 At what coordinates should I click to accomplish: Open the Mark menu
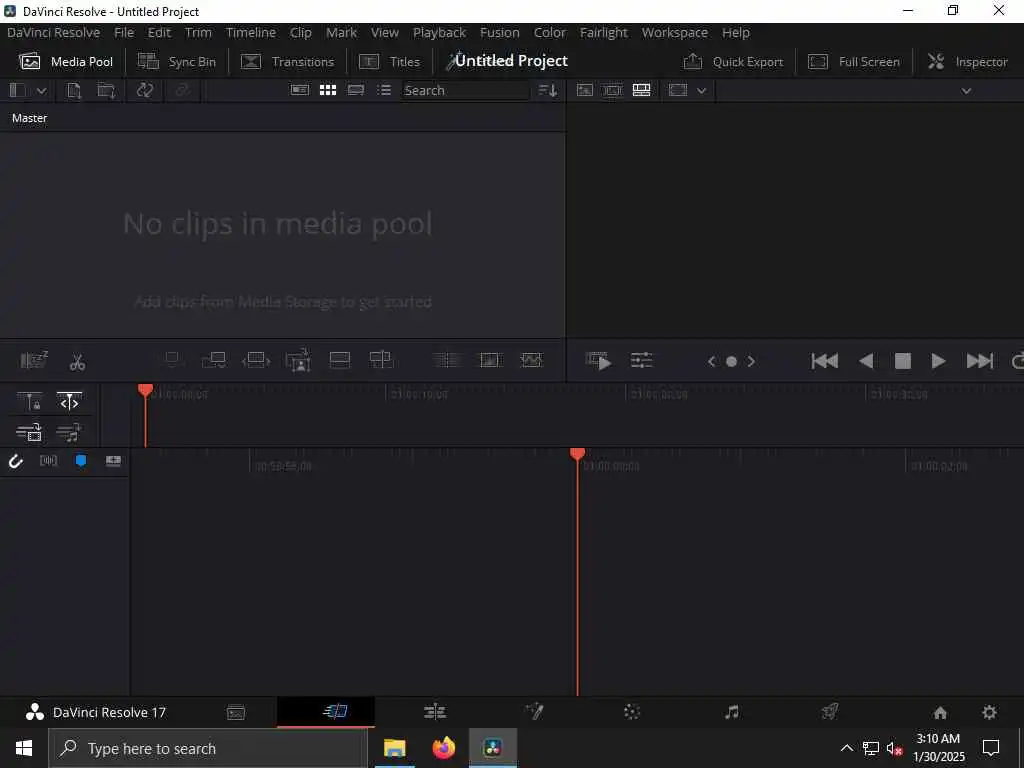(342, 33)
